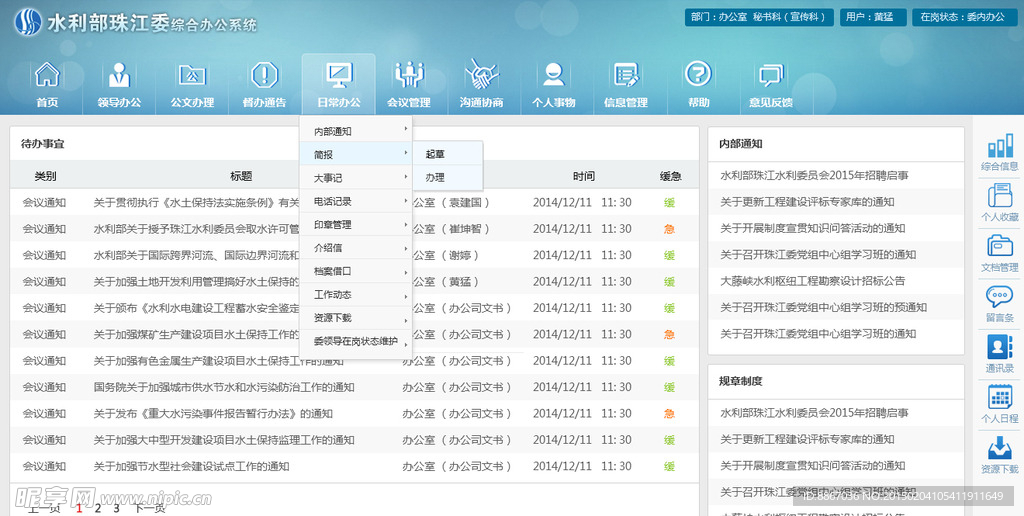Open 关于发布《重大水污染事件报告暂行办法》的通知
Screen dimensions: 1024x516
point(213,413)
